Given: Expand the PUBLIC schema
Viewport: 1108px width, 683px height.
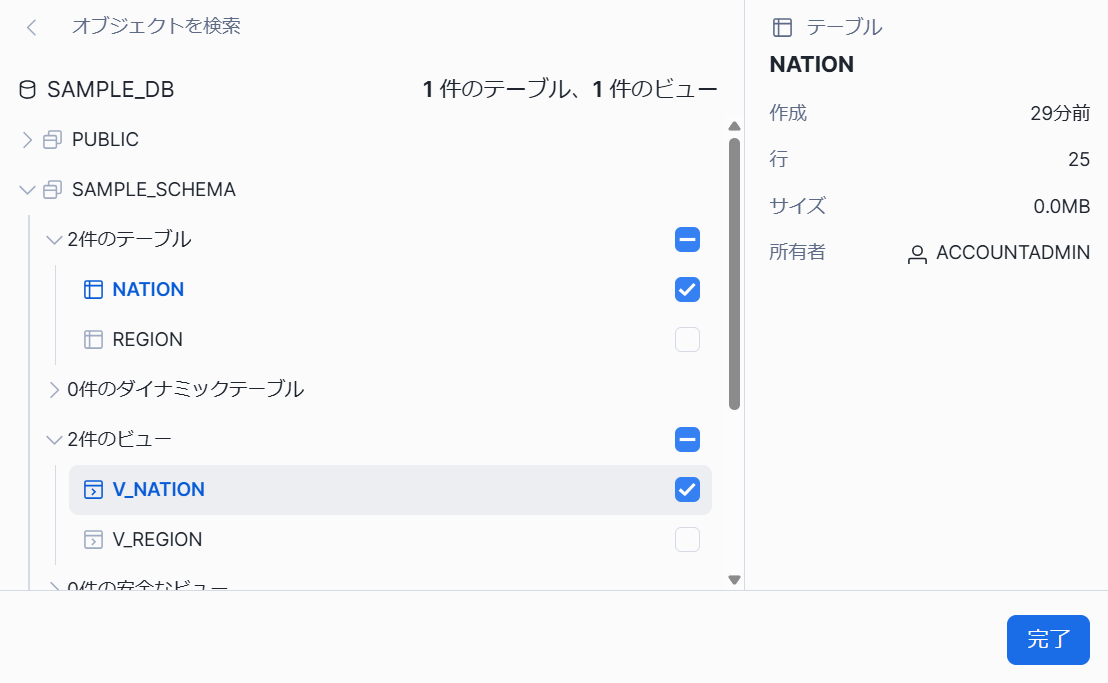Looking at the screenshot, I should (25, 139).
